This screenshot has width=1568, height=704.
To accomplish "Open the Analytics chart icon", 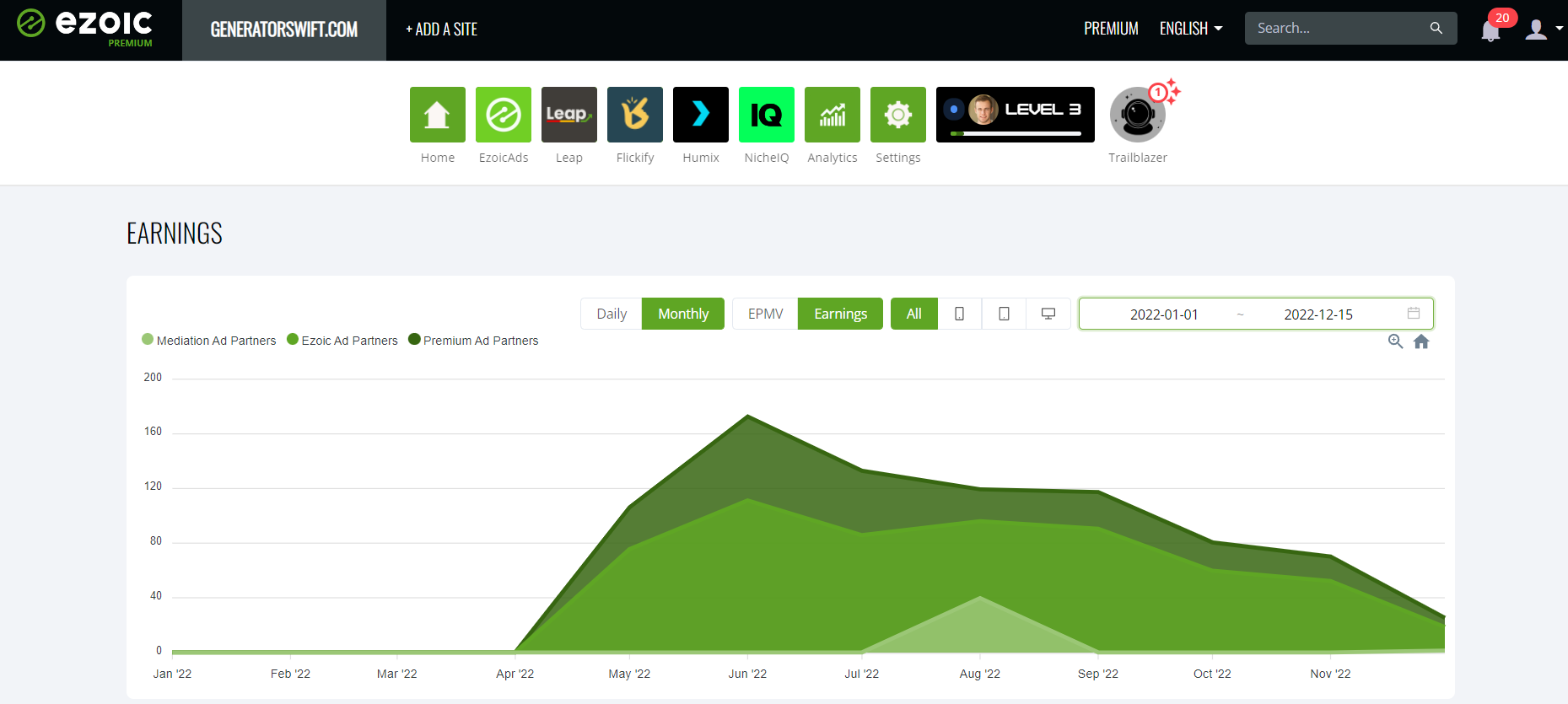I will 832,115.
